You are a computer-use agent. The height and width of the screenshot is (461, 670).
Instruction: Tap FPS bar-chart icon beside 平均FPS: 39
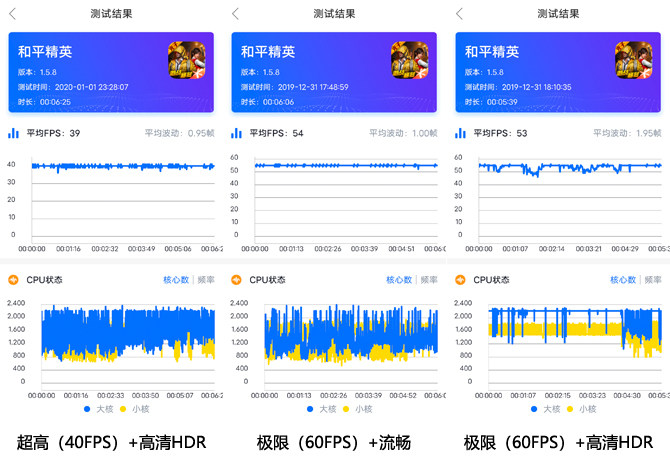click(x=14, y=133)
